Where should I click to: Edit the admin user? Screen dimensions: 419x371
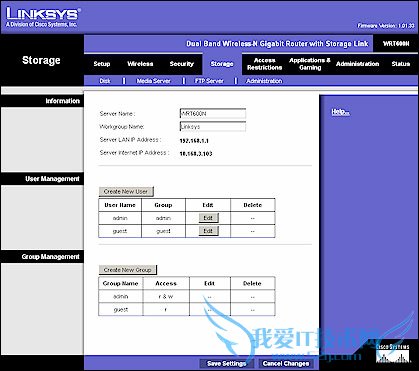click(208, 218)
